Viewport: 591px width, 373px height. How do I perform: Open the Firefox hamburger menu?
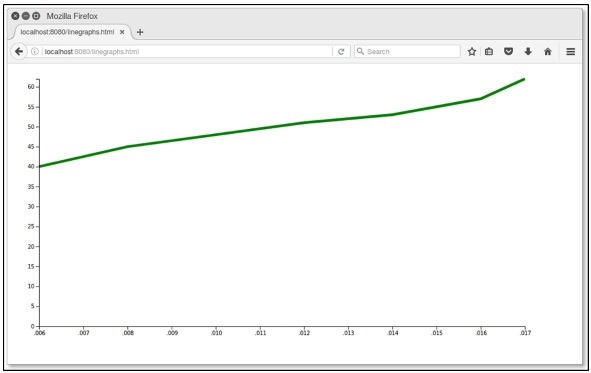[570, 52]
